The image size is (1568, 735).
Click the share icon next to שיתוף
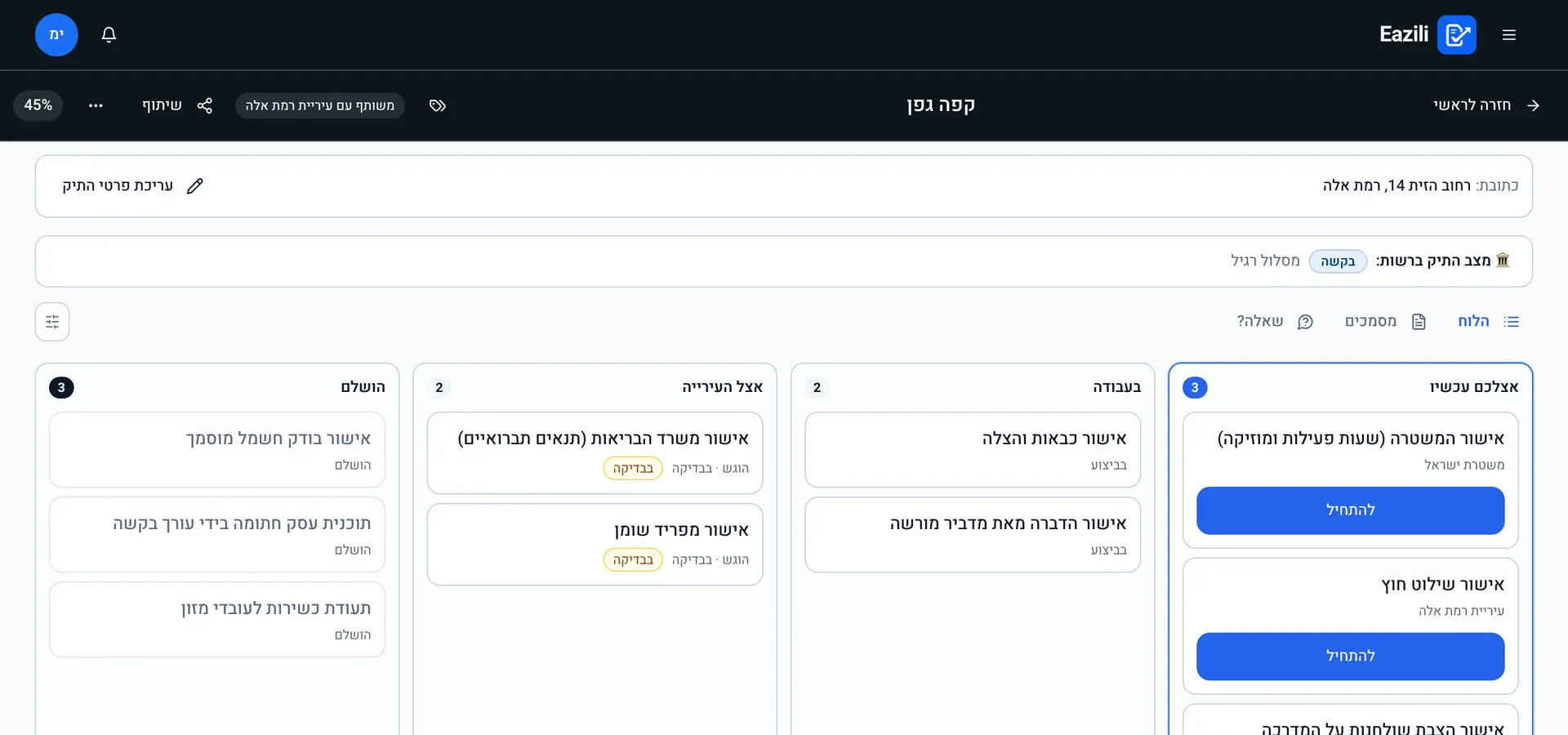tap(205, 105)
